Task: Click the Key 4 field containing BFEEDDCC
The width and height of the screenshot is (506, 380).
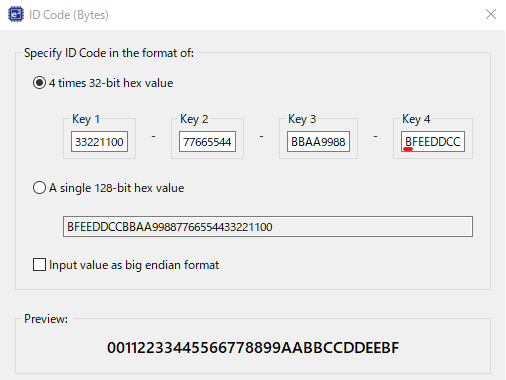Action: (x=433, y=142)
